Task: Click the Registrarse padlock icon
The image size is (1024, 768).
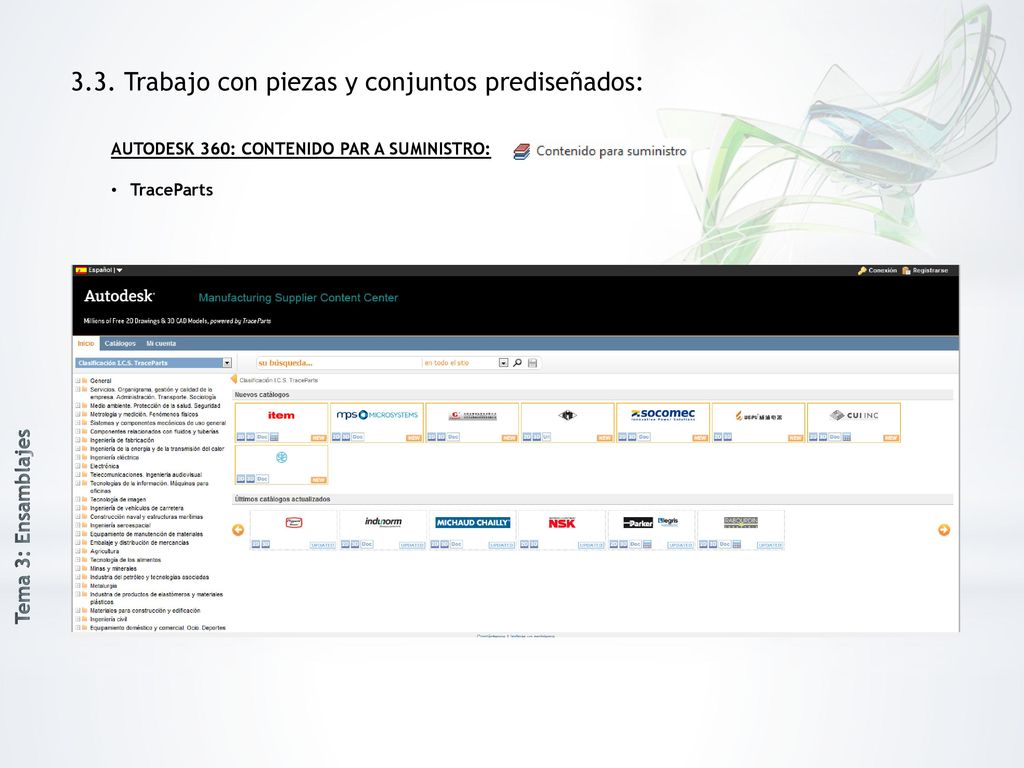Action: click(906, 270)
